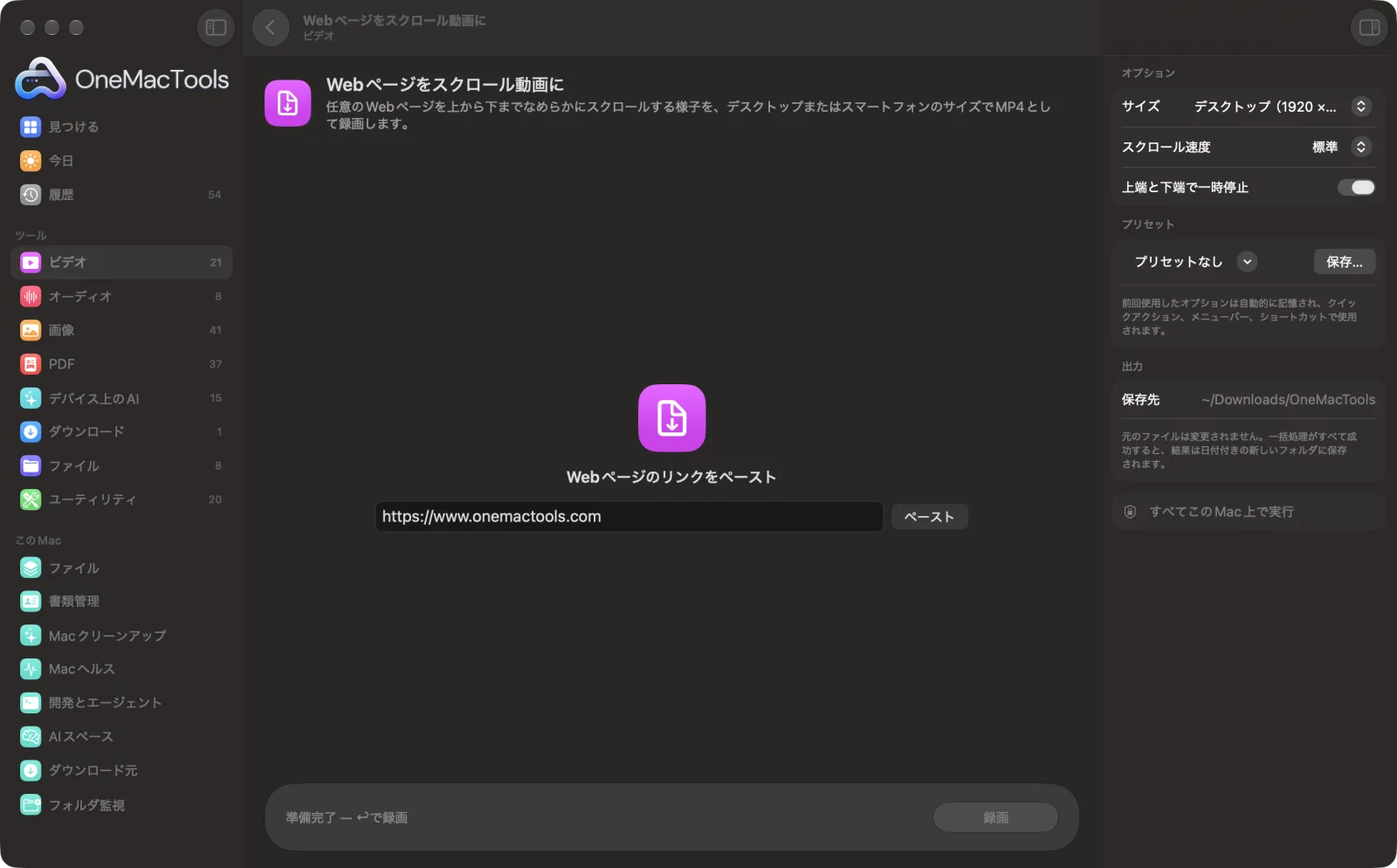The width and height of the screenshot is (1397, 868).
Task: Click the ペースト button
Action: 929,517
